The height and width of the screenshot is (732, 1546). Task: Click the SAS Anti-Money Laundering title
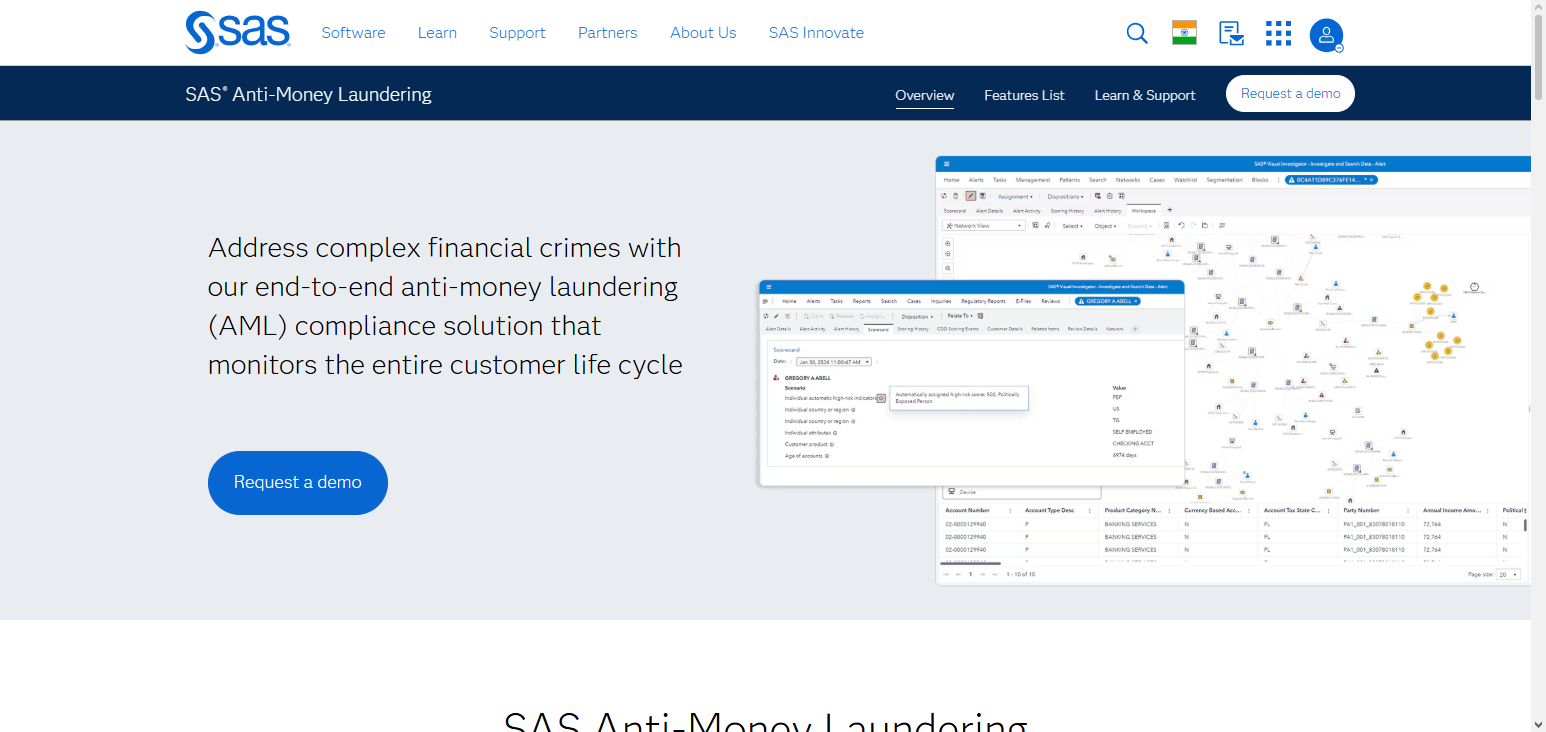click(308, 94)
